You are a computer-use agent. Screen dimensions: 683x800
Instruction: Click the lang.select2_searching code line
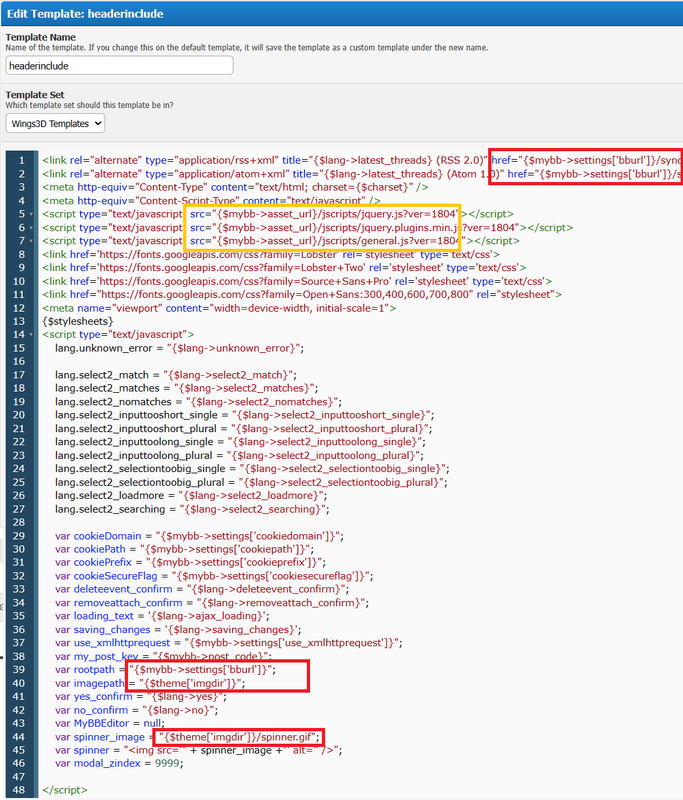(192, 509)
